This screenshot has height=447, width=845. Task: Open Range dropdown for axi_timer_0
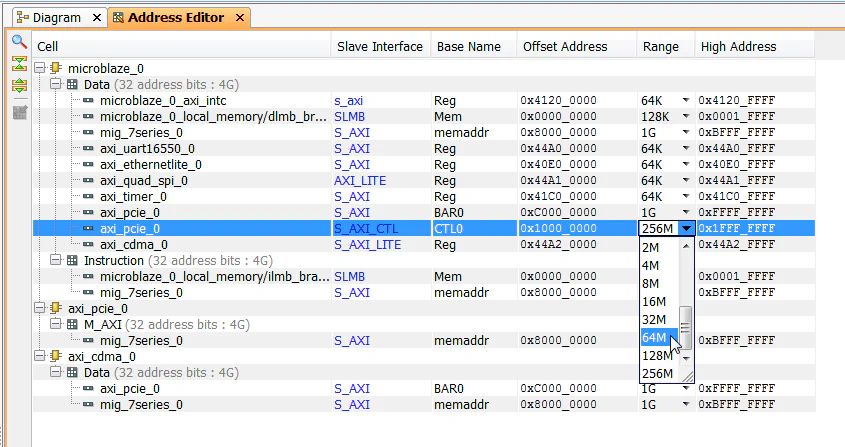coord(685,196)
